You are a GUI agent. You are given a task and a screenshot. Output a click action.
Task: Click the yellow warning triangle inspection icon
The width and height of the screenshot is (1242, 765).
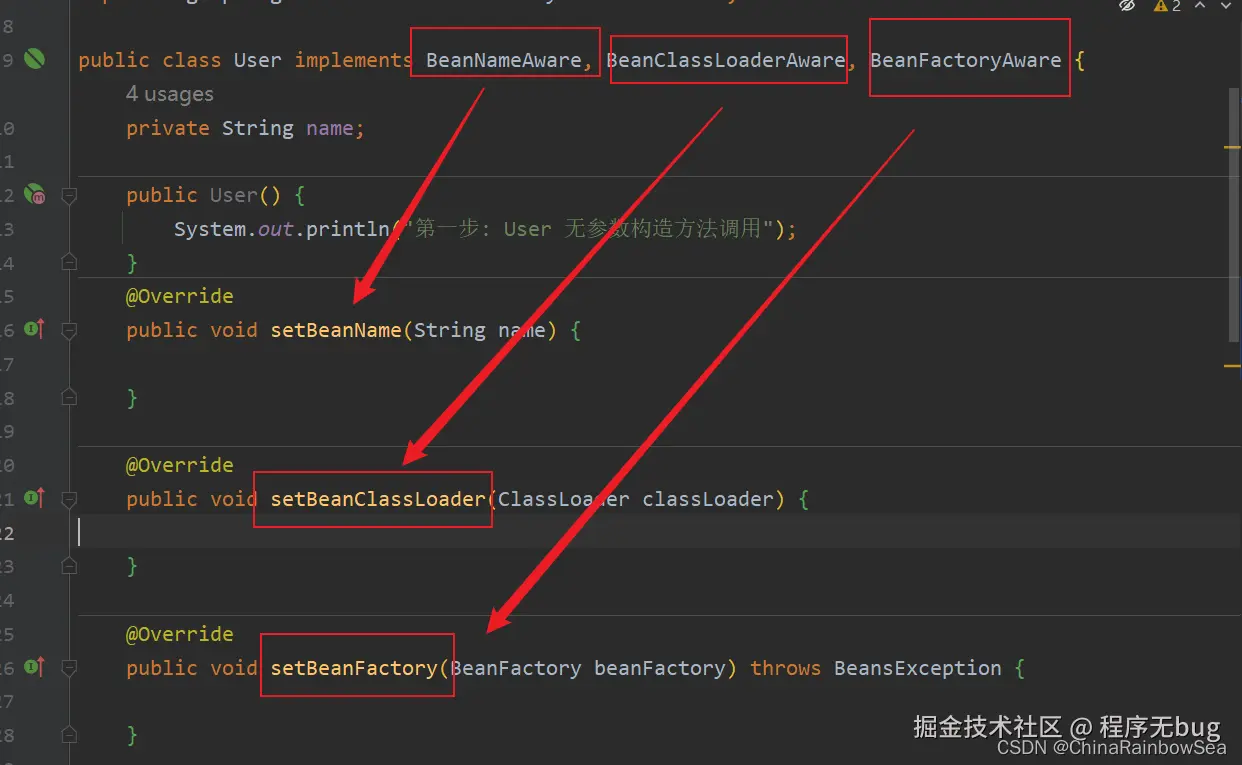click(1160, 5)
